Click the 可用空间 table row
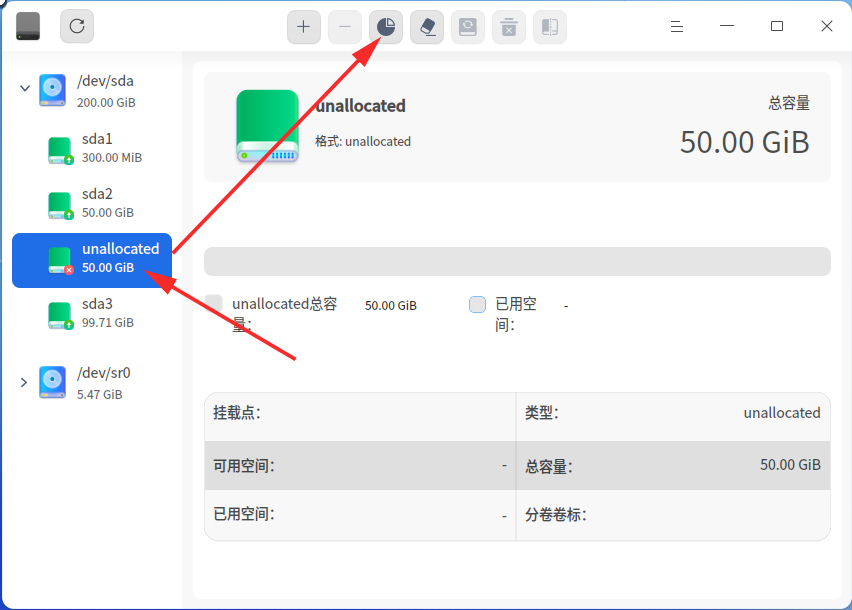This screenshot has width=852, height=610. [360, 466]
